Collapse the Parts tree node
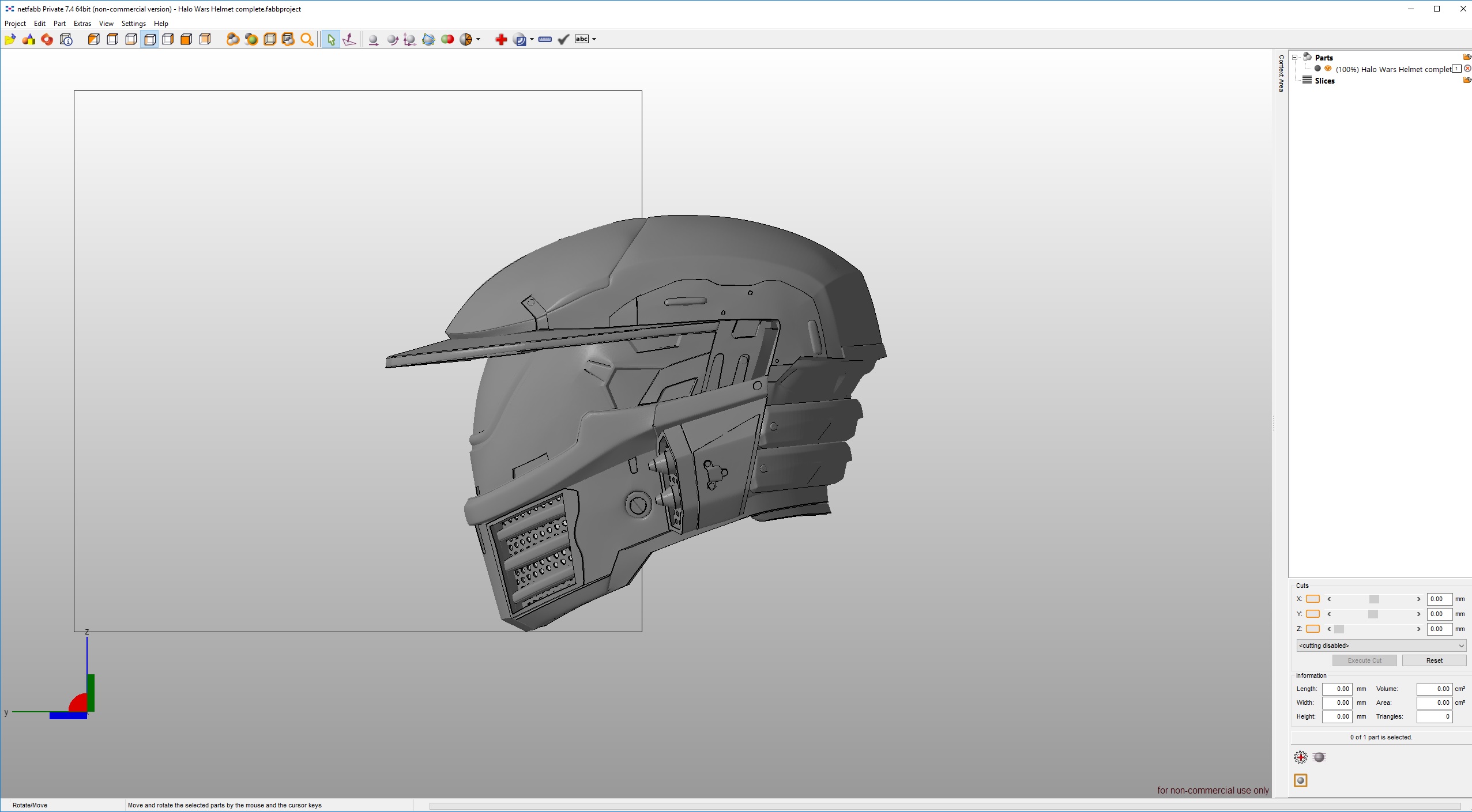 pos(1295,58)
